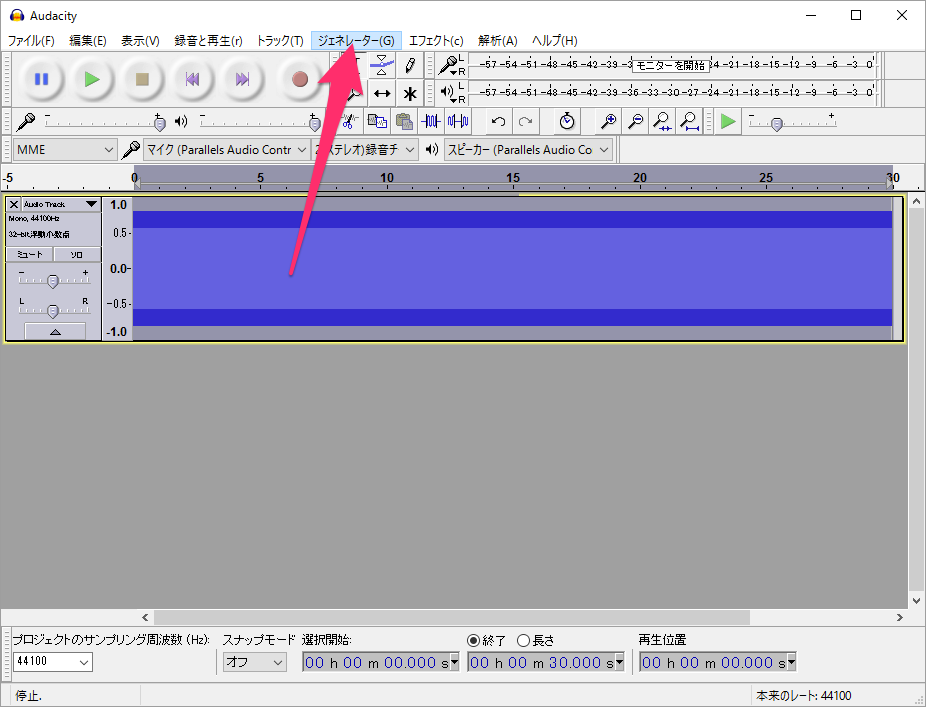926x707 pixels.
Task: Click the Copy toolbar icon
Action: click(x=377, y=122)
